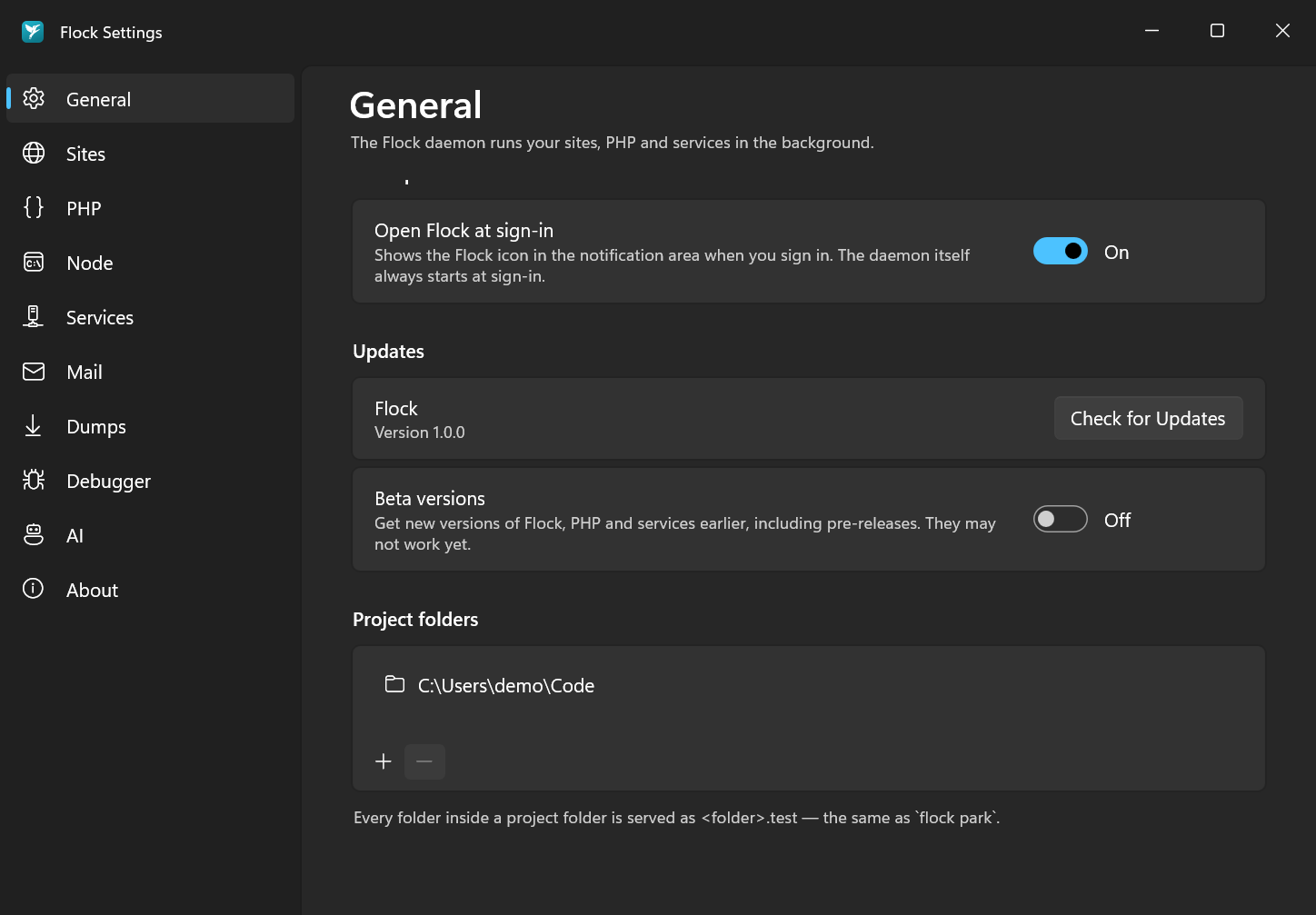Click the Debugger bug icon
1316x915 pixels.
(34, 481)
